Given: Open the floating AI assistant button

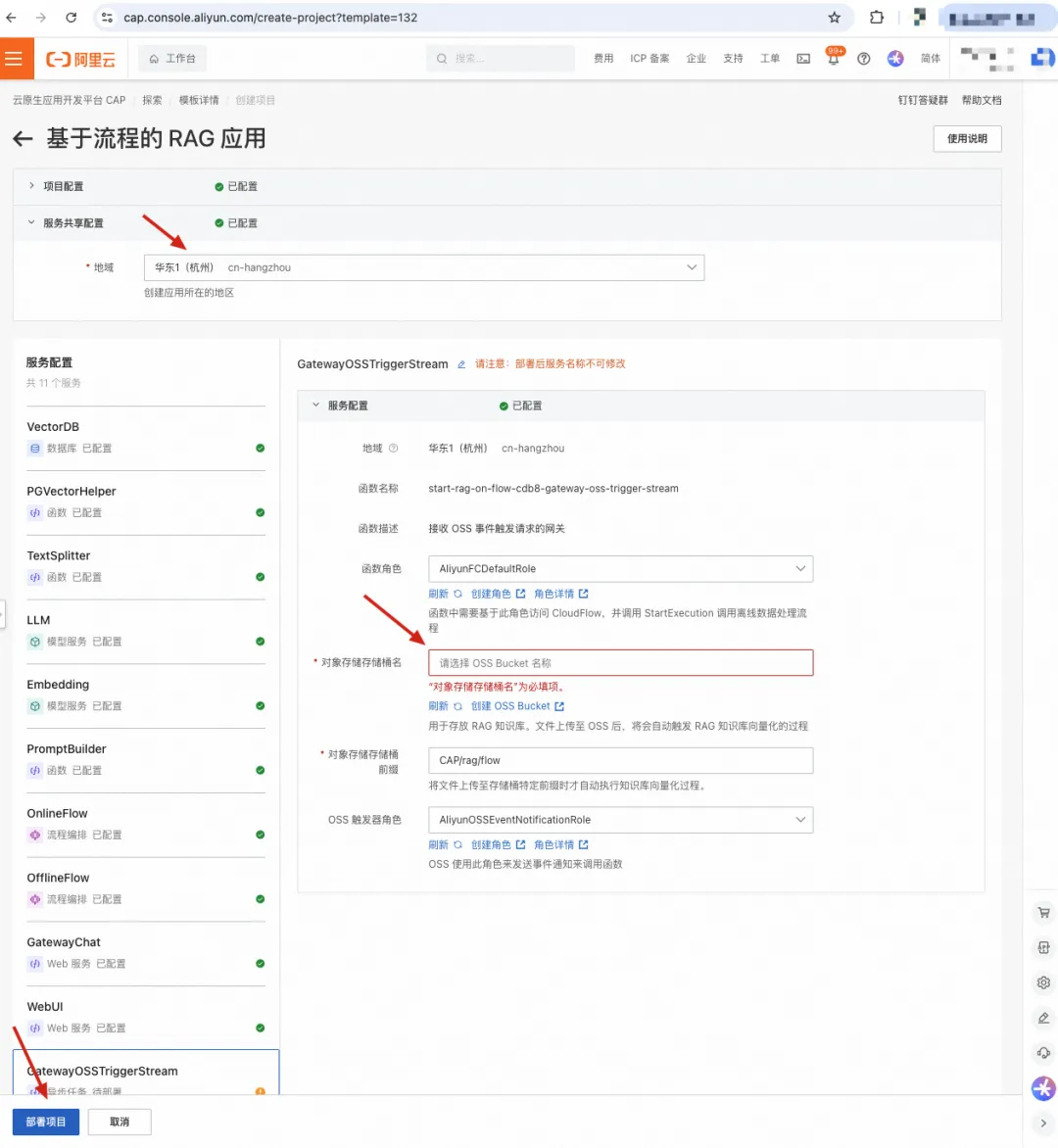Looking at the screenshot, I should tap(1043, 1088).
